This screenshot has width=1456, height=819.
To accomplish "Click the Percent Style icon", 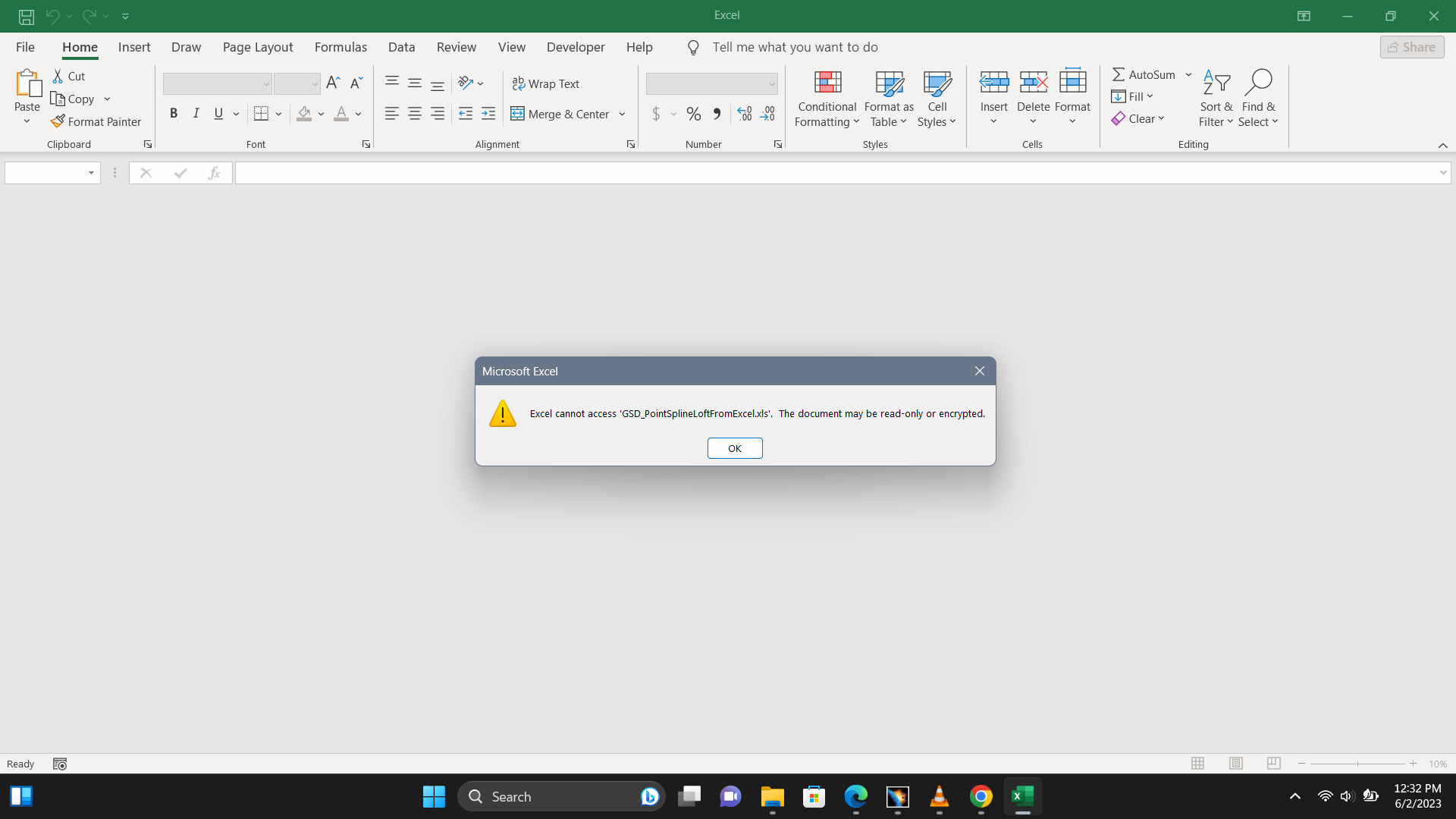I will pyautogui.click(x=693, y=114).
